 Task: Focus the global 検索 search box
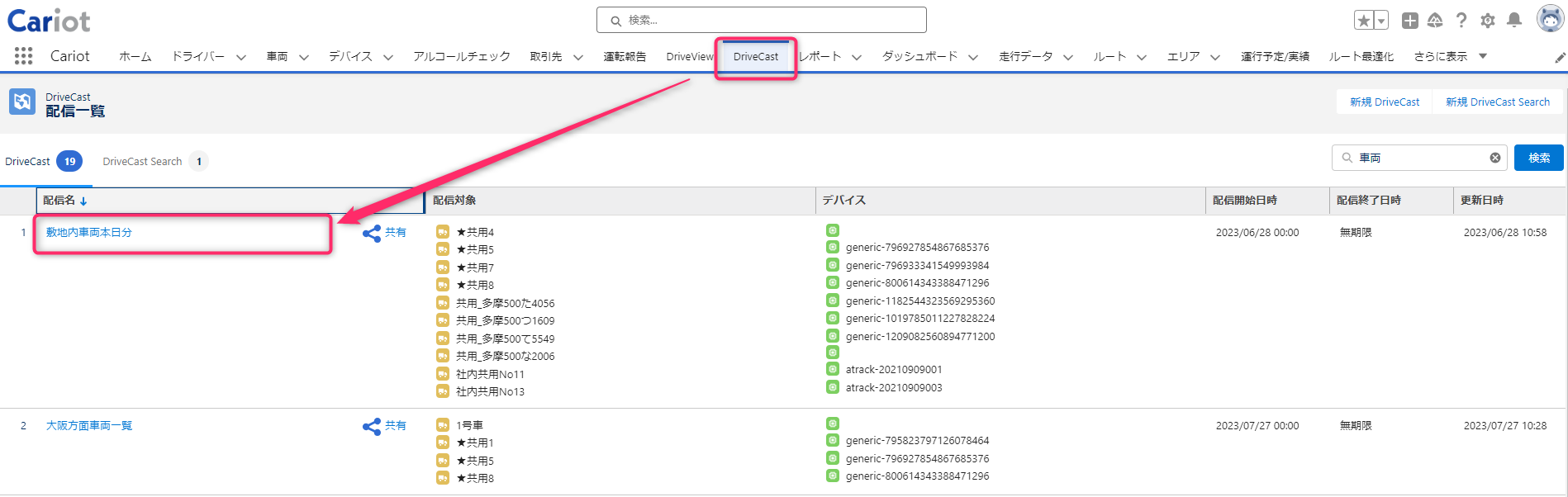[762, 20]
